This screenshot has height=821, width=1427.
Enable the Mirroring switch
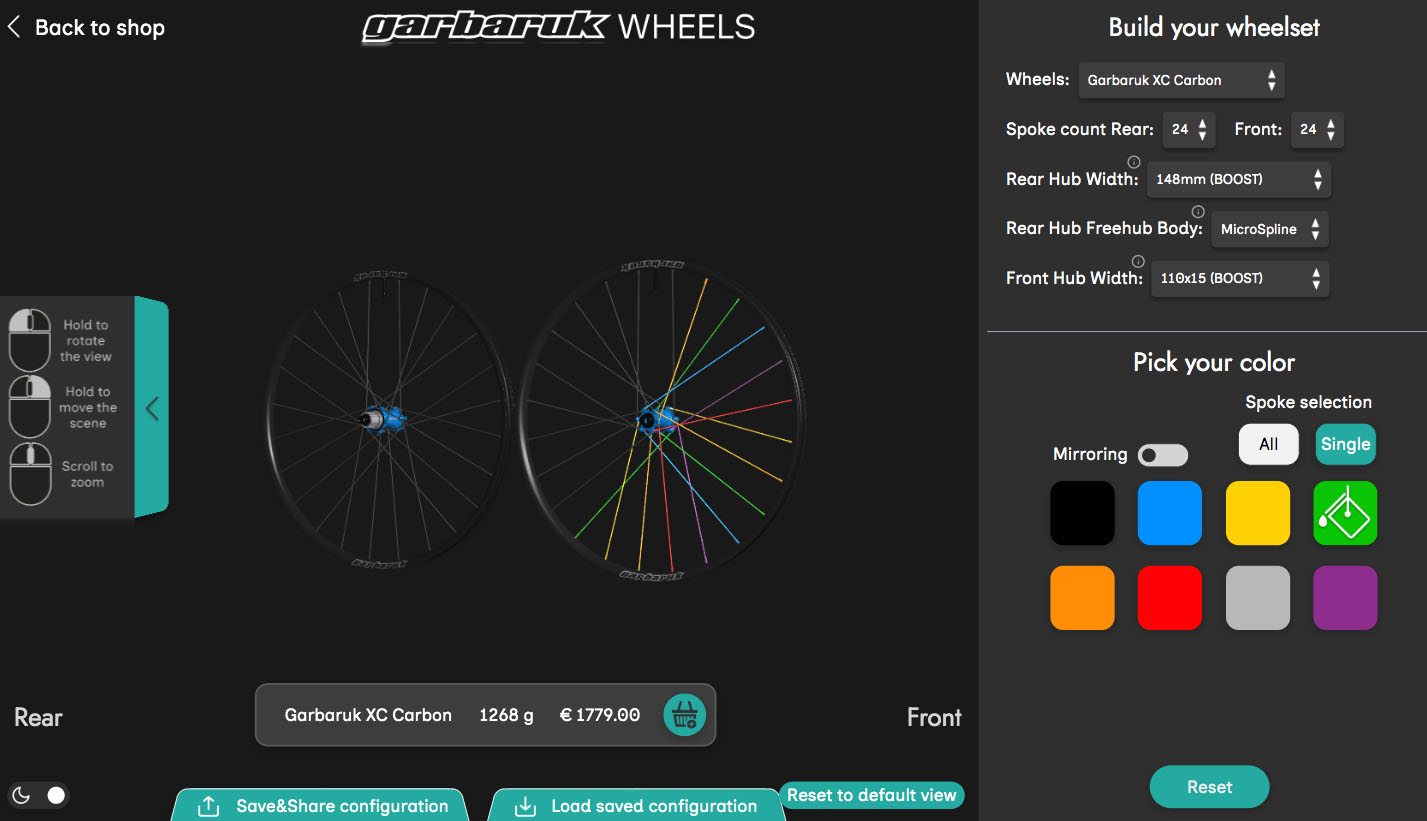pyautogui.click(x=1164, y=455)
